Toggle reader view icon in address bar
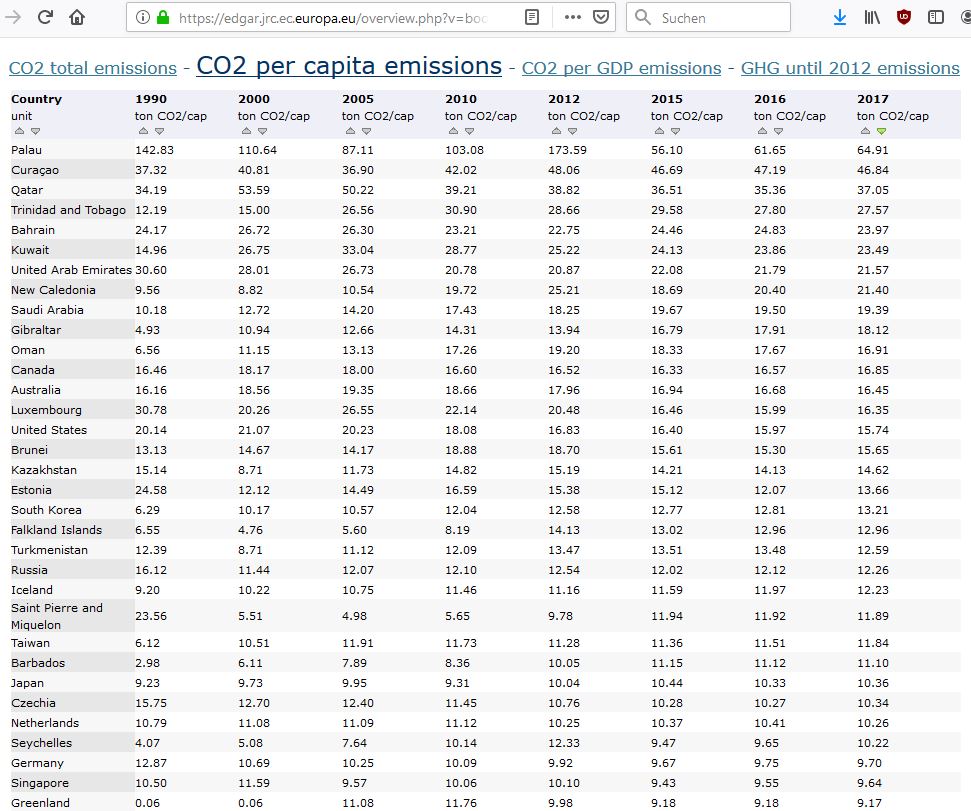 (x=532, y=17)
